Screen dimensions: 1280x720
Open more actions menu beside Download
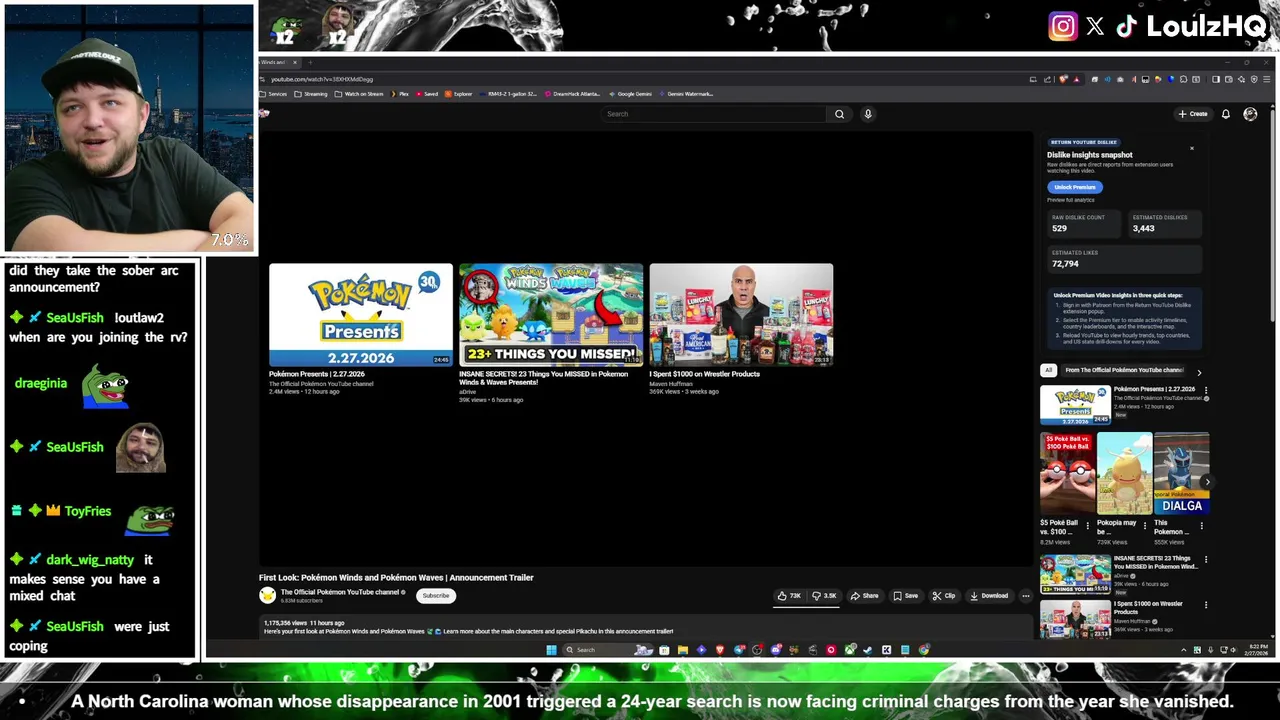pyautogui.click(x=1025, y=596)
